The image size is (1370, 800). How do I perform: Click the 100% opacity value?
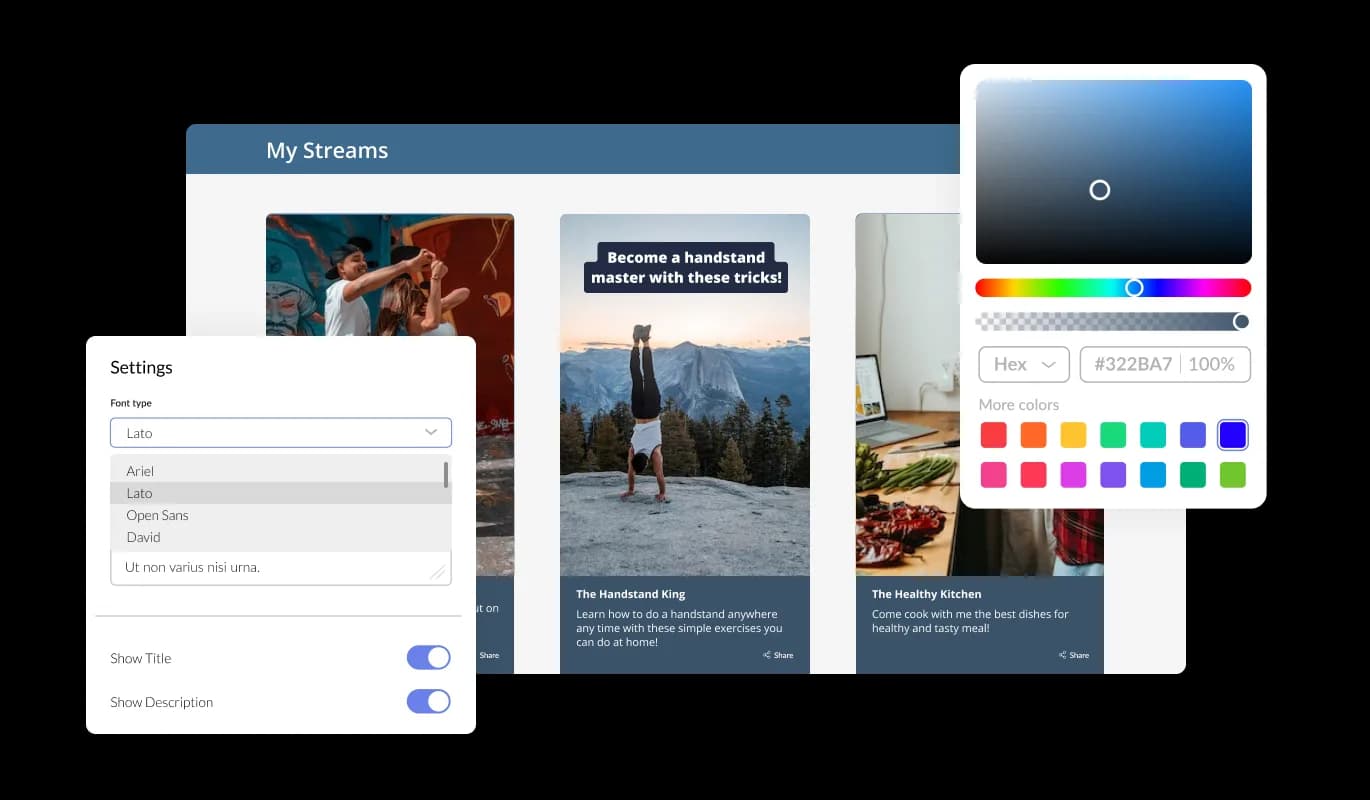click(x=1211, y=364)
